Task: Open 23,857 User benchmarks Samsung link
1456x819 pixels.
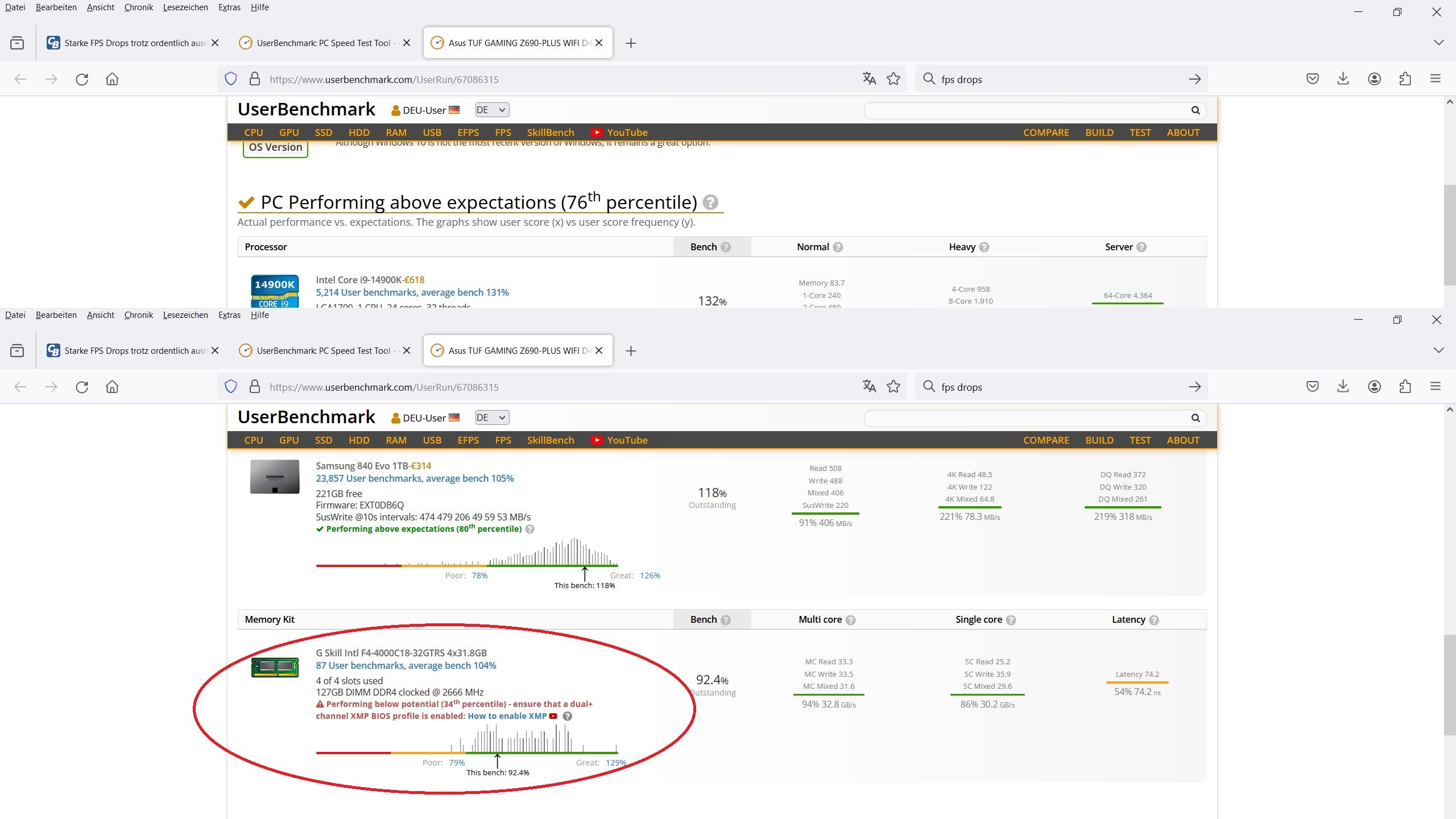Action: [x=415, y=478]
